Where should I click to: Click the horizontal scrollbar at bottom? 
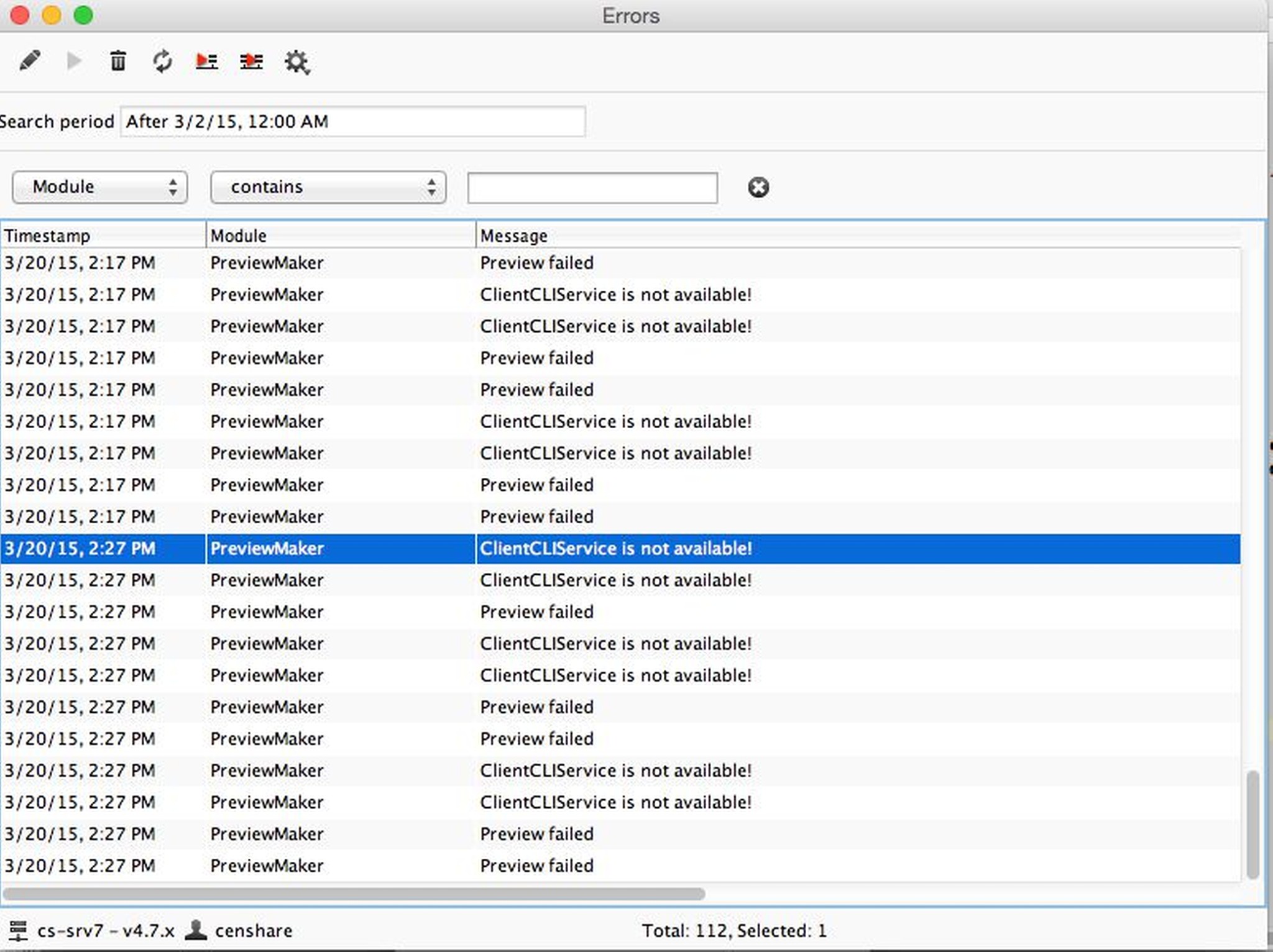(x=353, y=894)
